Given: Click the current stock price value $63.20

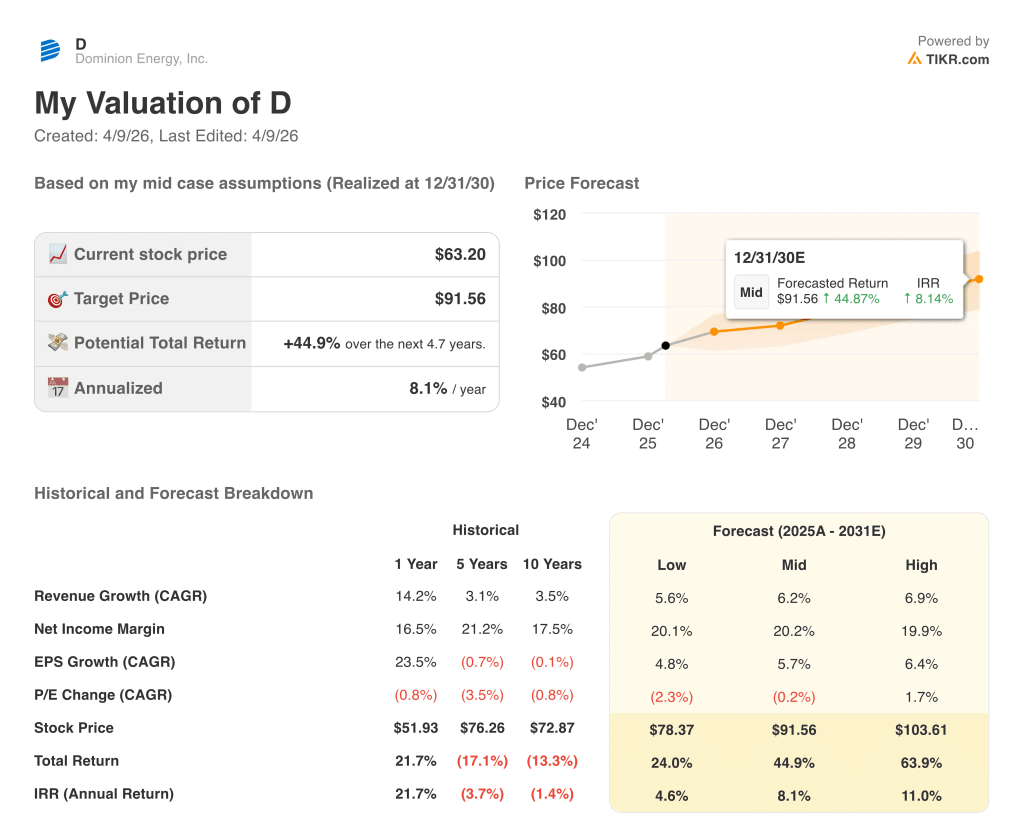Looking at the screenshot, I should (460, 254).
